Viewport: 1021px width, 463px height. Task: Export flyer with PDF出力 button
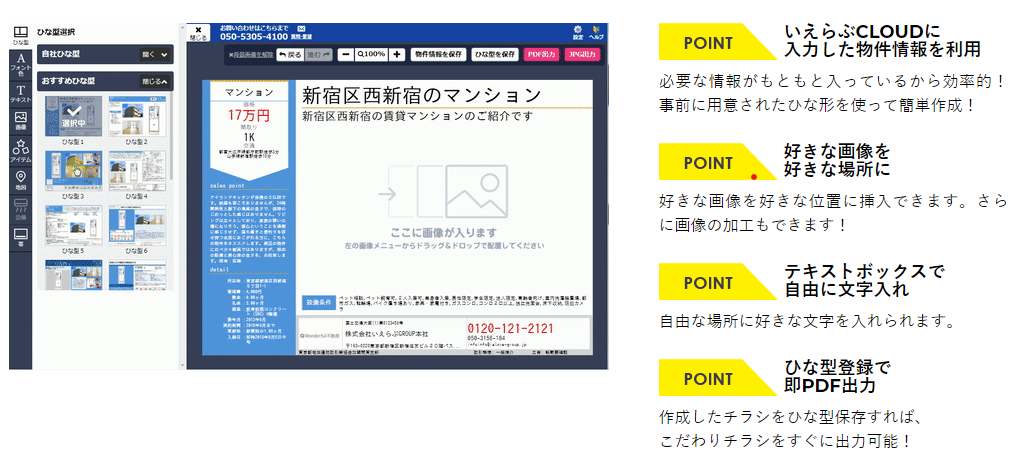(x=542, y=54)
